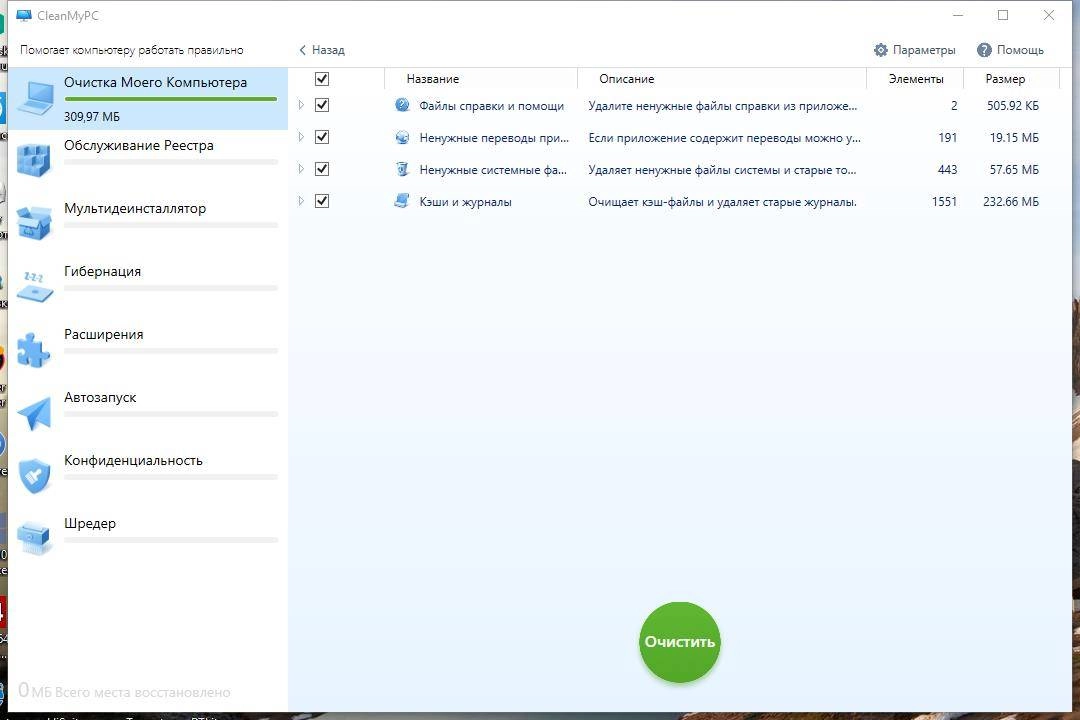Click the 309,97 МБ size value
Image resolution: width=1080 pixels, height=720 pixels.
click(92, 116)
